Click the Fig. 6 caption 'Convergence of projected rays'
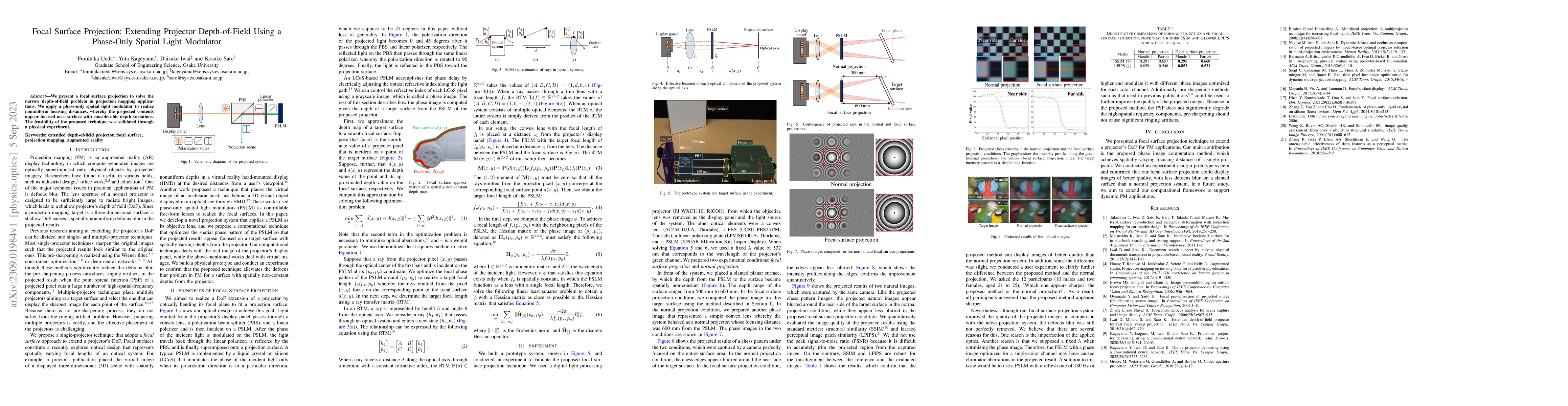 [x=851, y=126]
